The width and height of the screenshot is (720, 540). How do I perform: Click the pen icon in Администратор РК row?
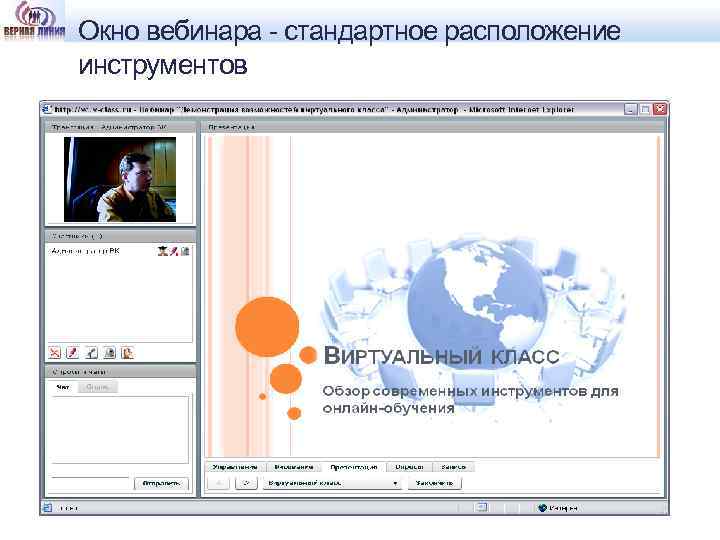174,251
